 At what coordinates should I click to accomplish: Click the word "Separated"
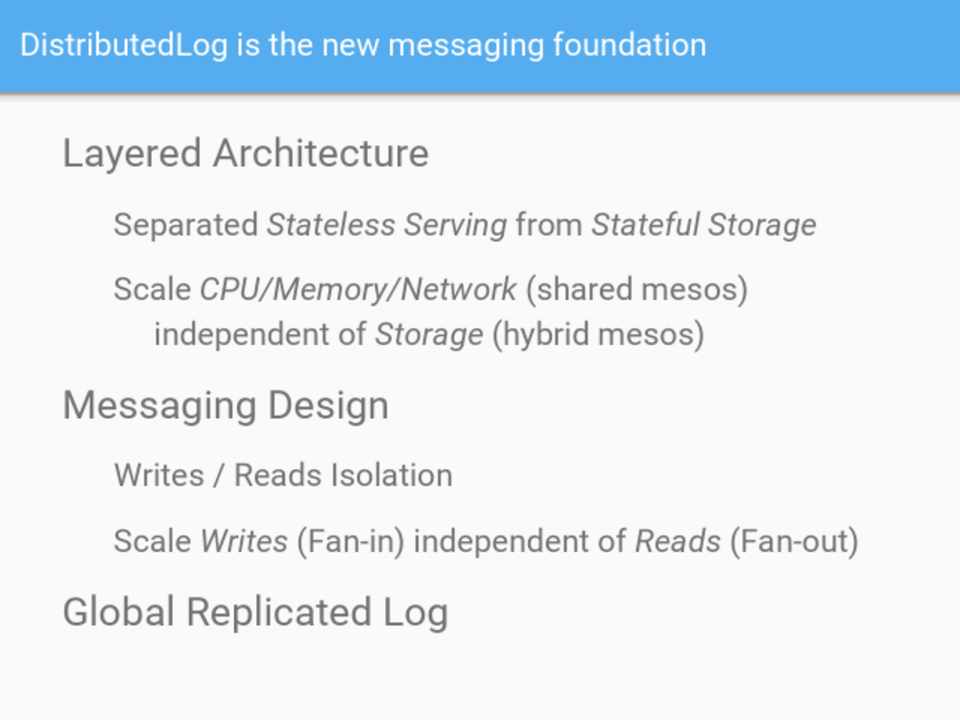point(186,225)
